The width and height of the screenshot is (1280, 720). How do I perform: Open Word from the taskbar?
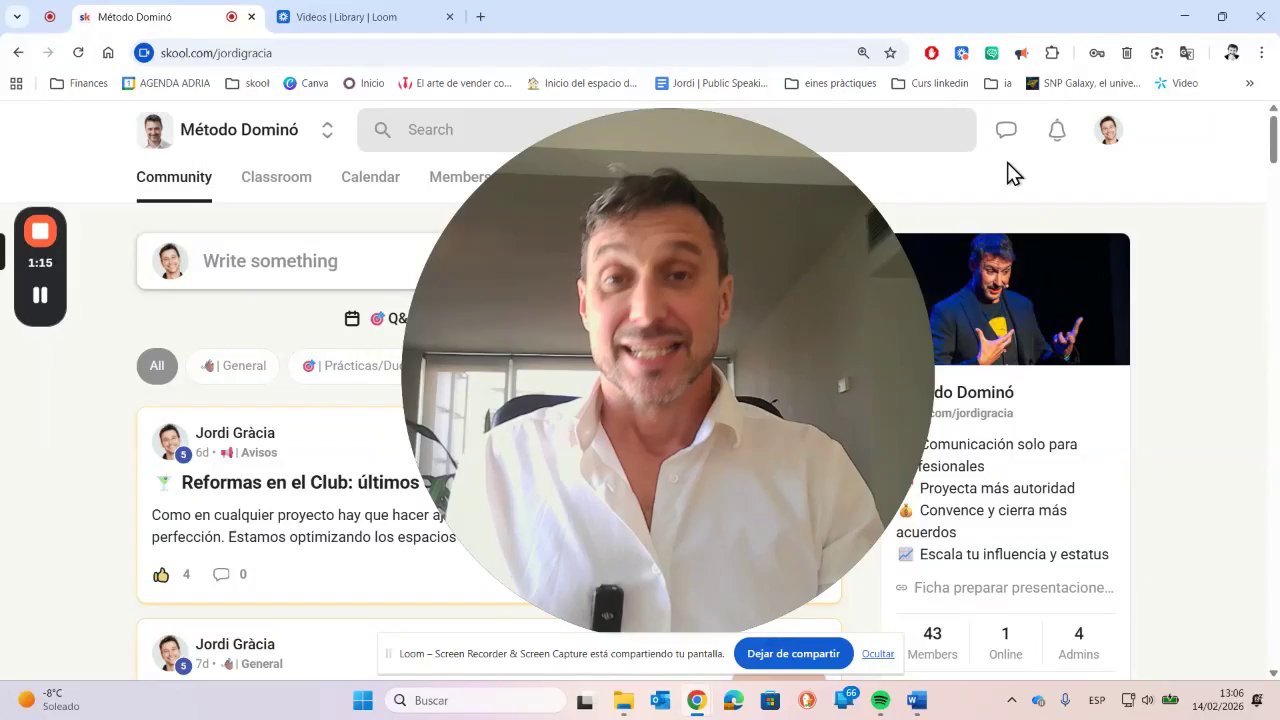917,701
